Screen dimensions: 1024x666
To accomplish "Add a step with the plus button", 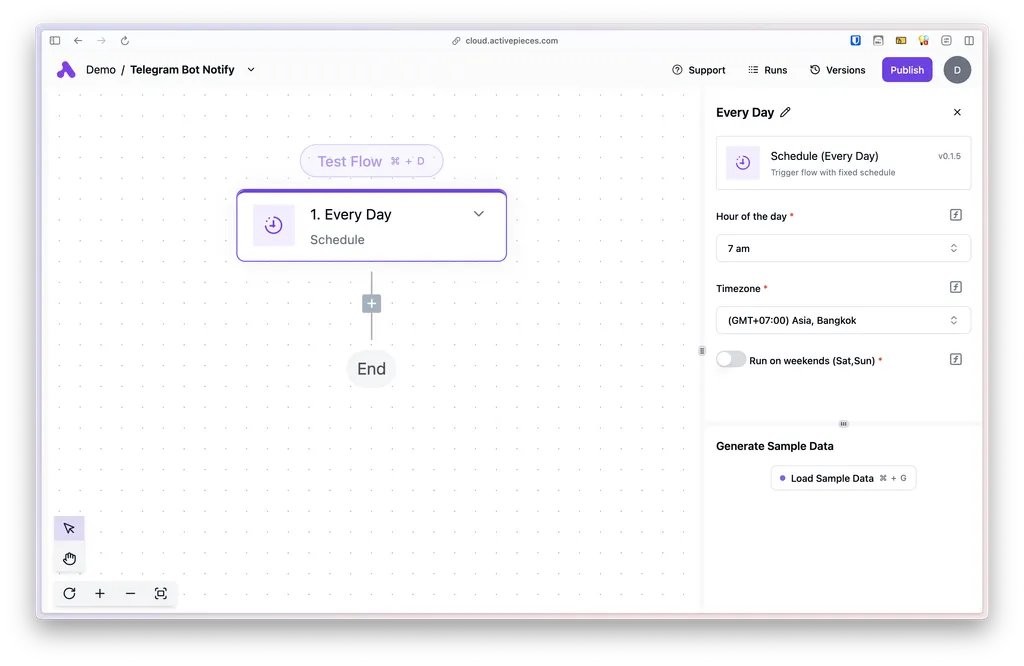I will coord(372,304).
